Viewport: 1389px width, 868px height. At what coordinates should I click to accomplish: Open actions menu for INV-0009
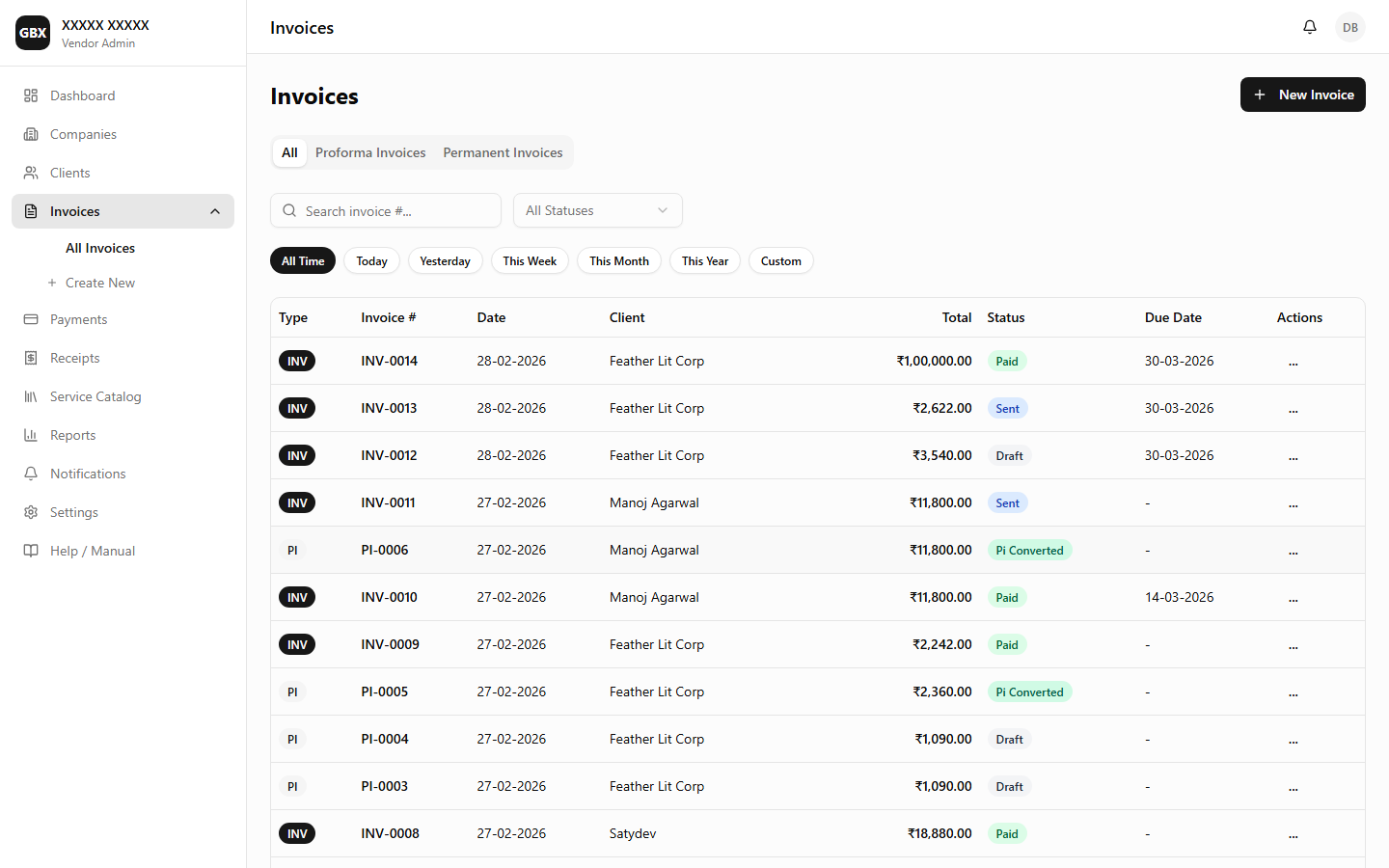click(1293, 645)
